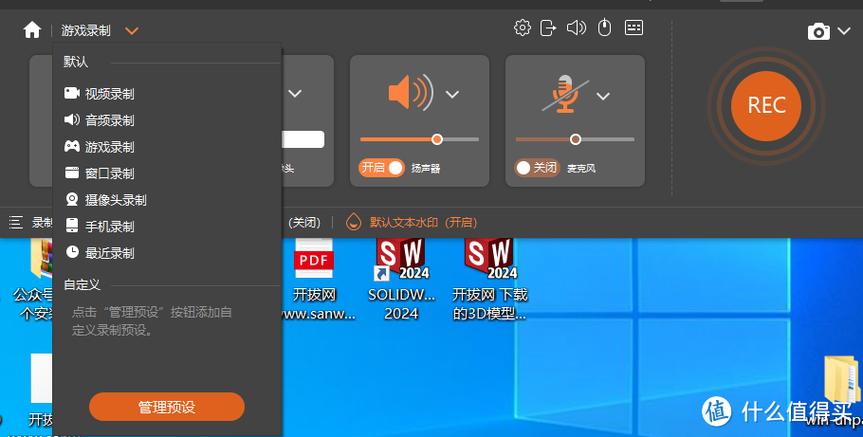The height and width of the screenshot is (437, 863).
Task: Toggle the speaker 开启 switch
Action: tap(381, 167)
